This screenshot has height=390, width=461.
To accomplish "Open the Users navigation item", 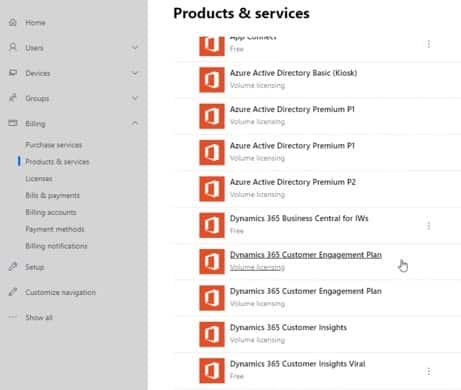I will pos(34,48).
